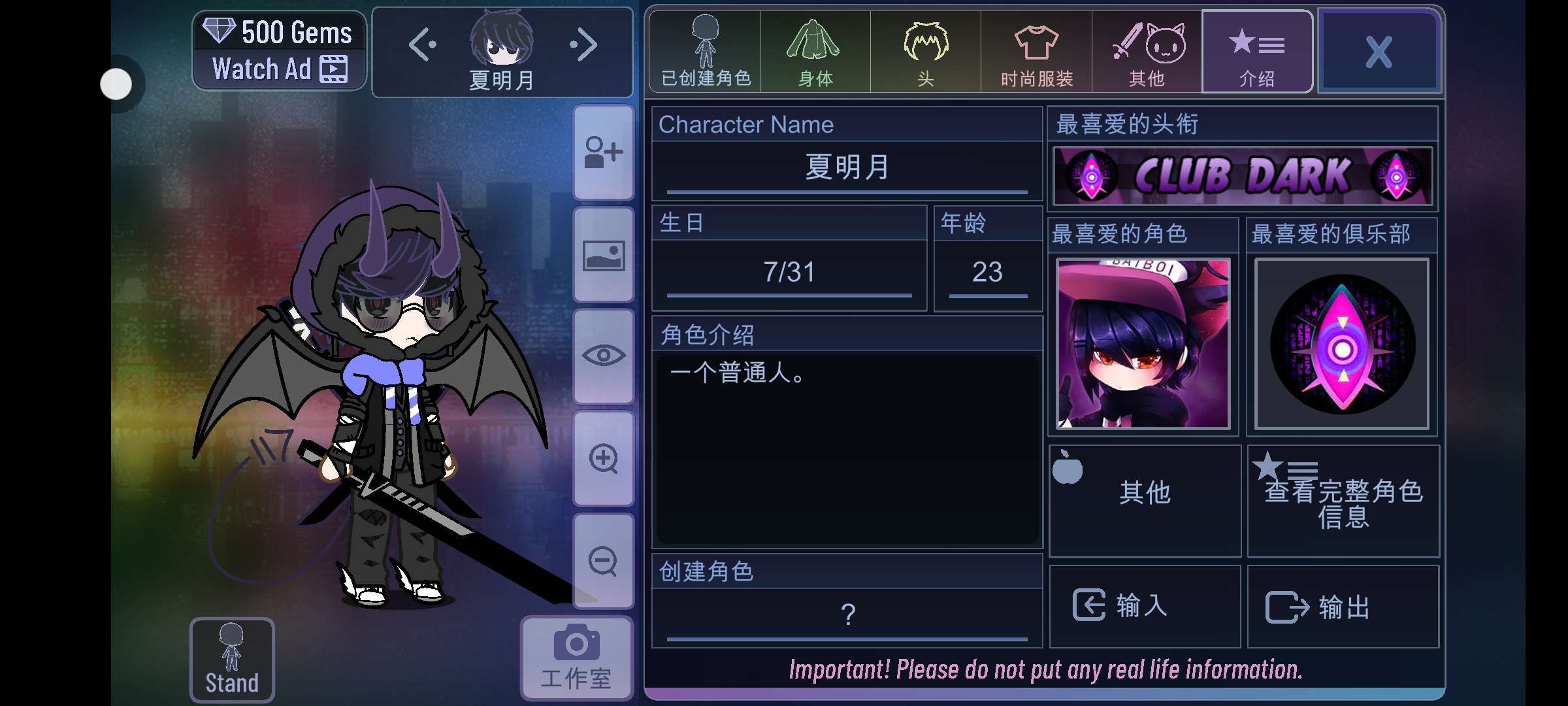
Task: Toggle the eye visibility icon
Action: tap(603, 356)
